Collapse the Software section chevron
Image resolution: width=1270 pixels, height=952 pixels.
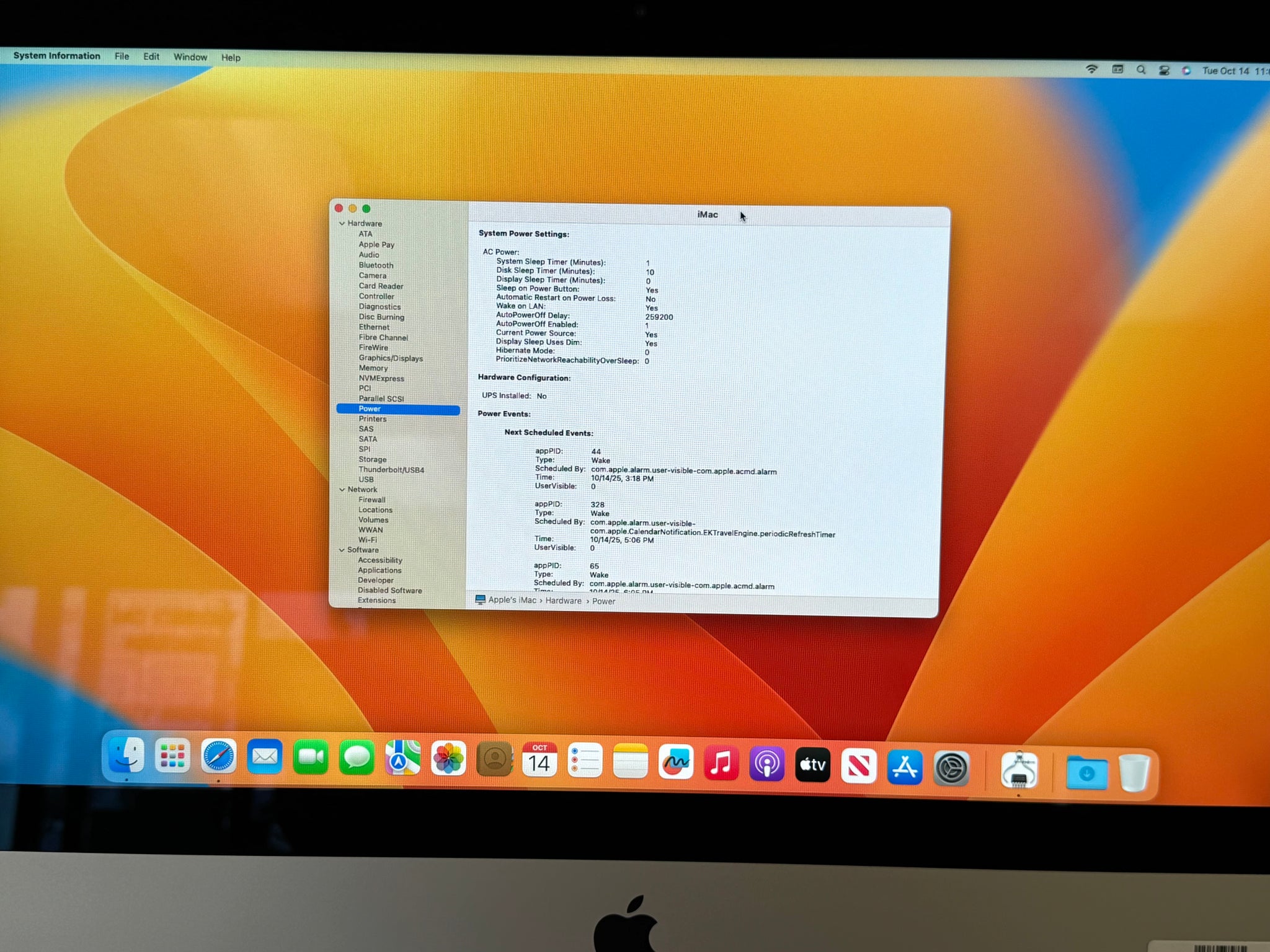tap(341, 550)
